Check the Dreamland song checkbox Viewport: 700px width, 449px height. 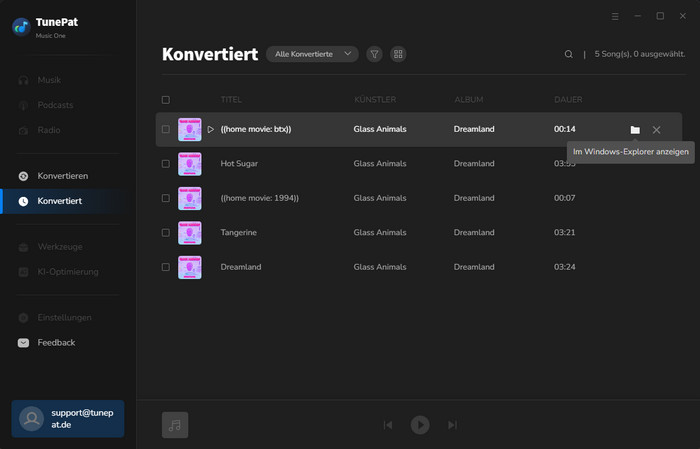point(166,267)
